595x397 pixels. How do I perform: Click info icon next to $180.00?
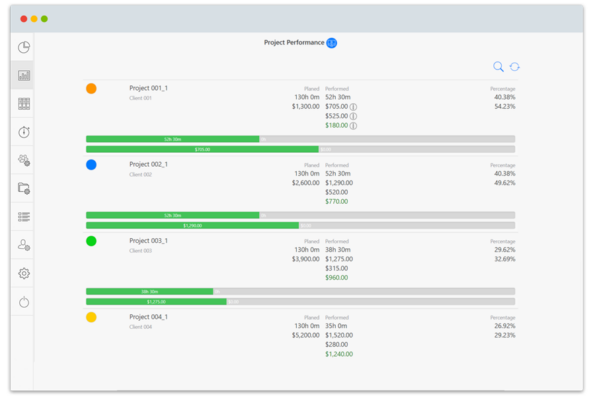(x=353, y=126)
